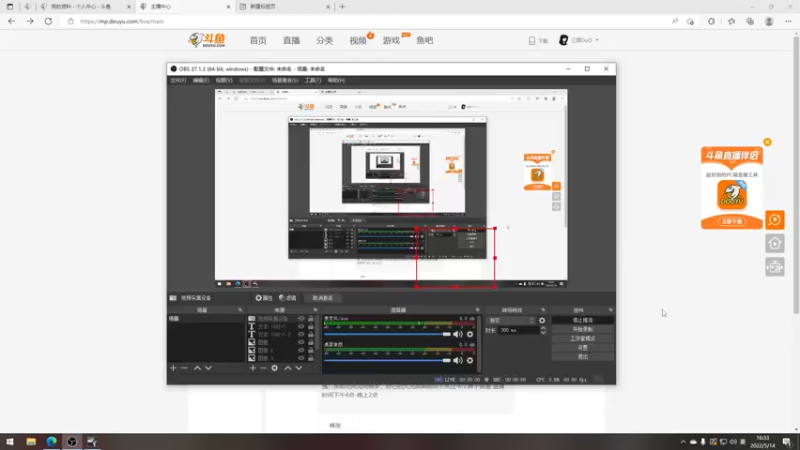Screen dimensions: 800x450
Task: Remove the selected source with the Sources minus icon
Action: click(x=263, y=368)
